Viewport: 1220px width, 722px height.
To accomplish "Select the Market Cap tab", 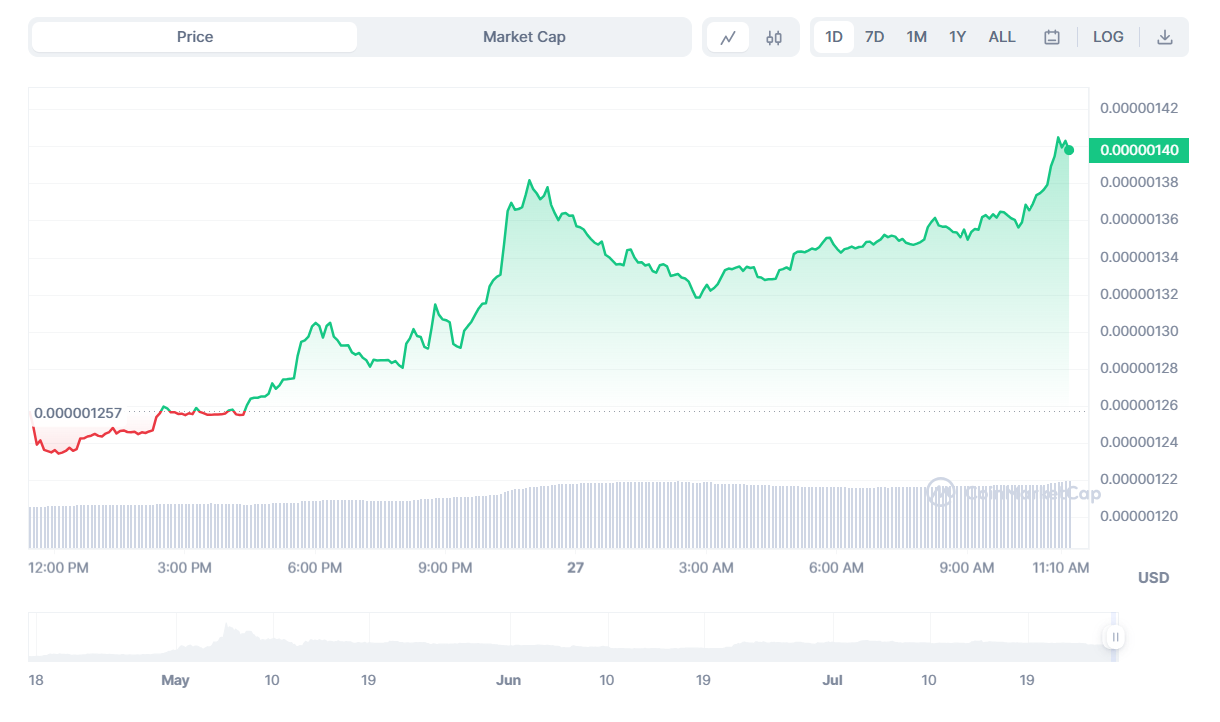I will [x=524, y=37].
